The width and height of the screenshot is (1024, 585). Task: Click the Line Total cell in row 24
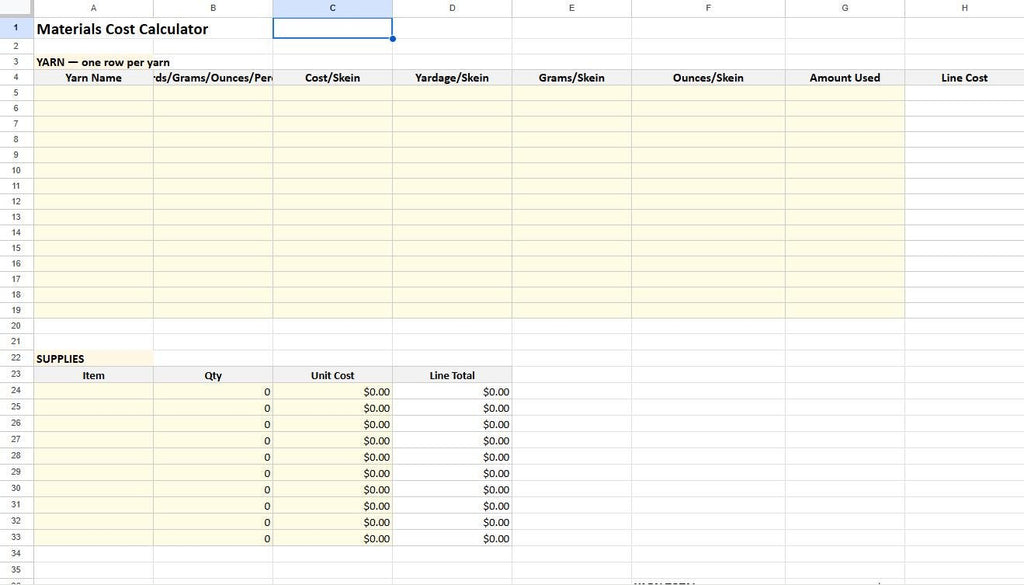[x=452, y=392]
